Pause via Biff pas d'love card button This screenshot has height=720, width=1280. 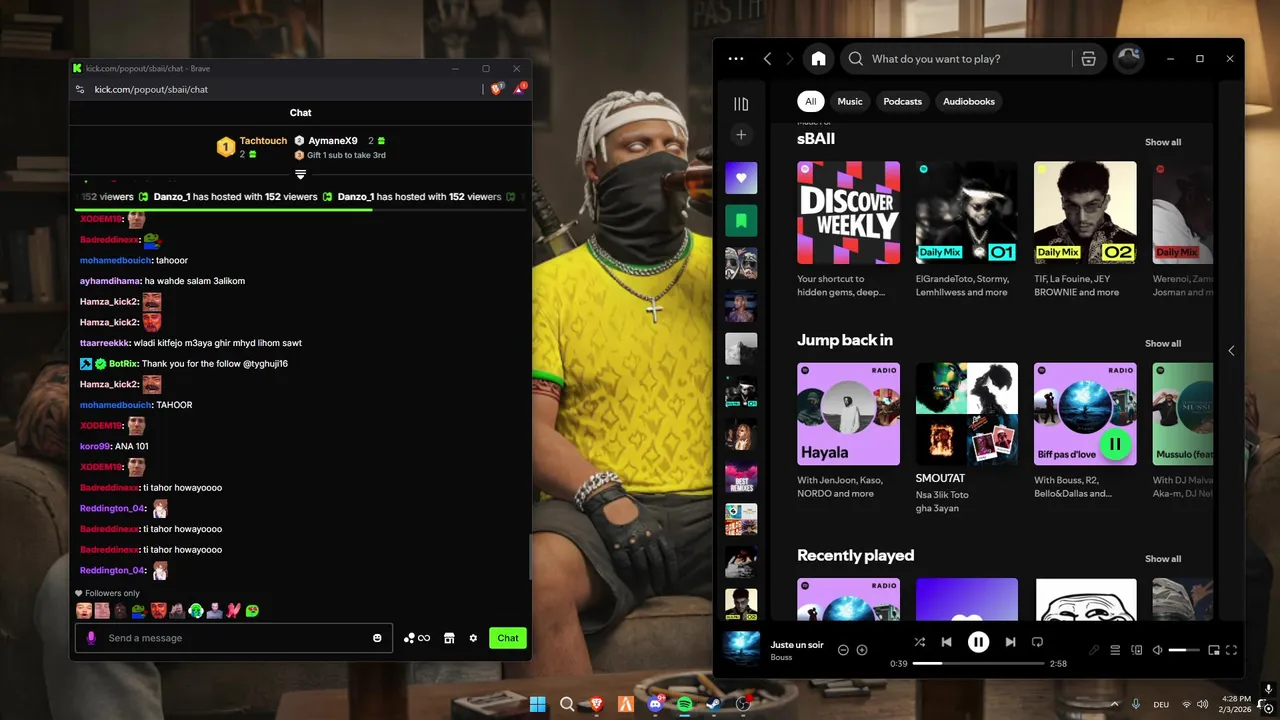(1115, 443)
